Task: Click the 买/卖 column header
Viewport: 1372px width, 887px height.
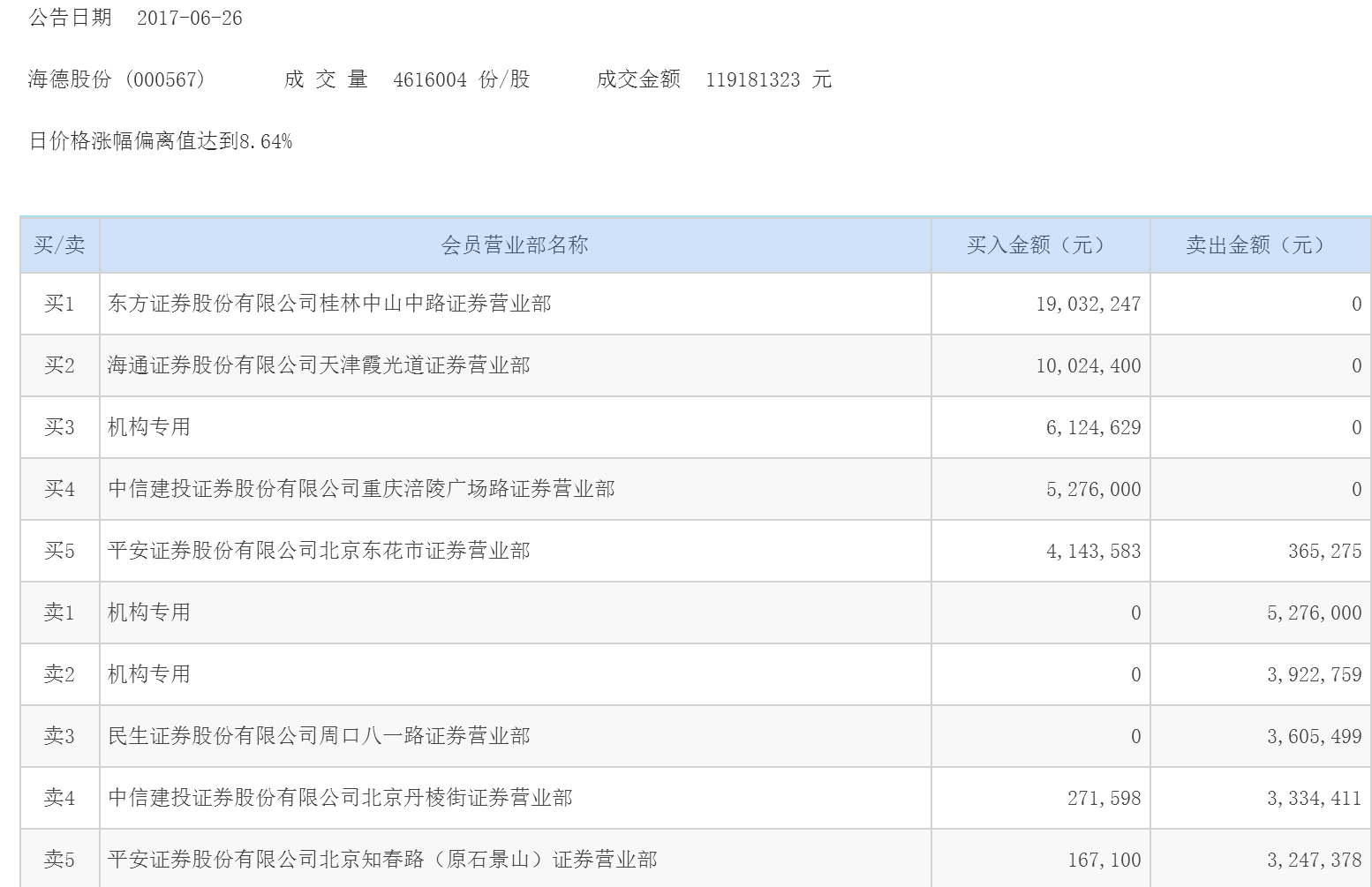Action: (59, 245)
